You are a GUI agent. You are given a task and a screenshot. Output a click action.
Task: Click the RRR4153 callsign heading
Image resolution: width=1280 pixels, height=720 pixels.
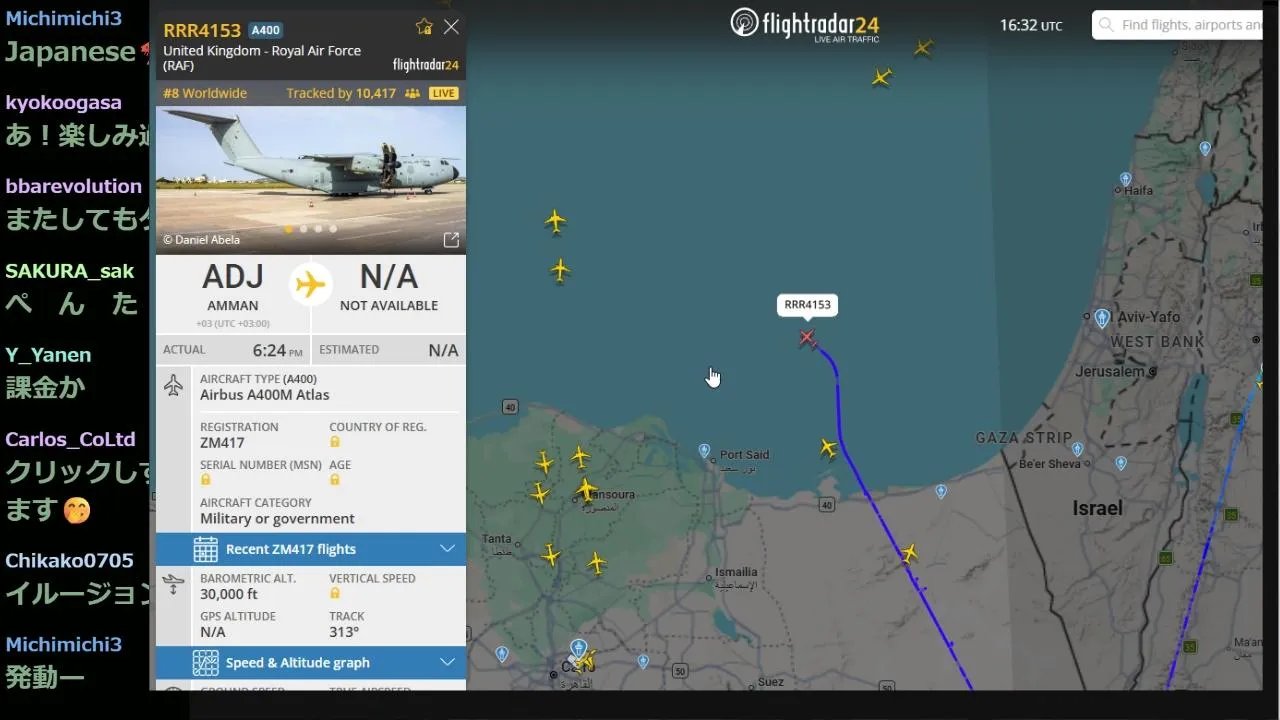202,30
